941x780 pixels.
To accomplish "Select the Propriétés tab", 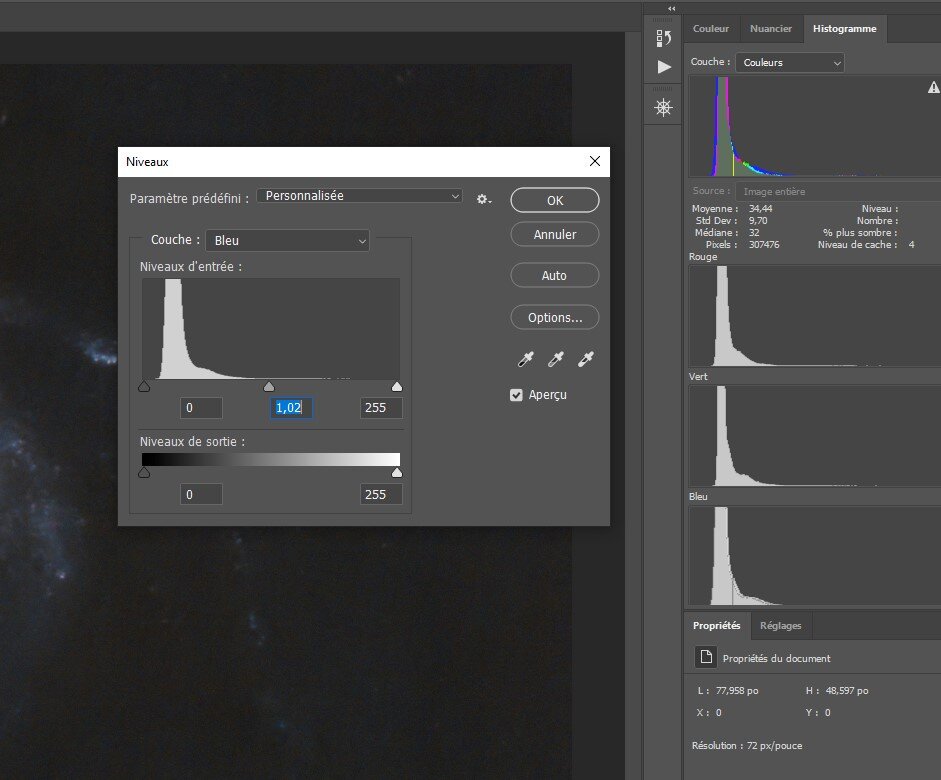I will (x=717, y=626).
